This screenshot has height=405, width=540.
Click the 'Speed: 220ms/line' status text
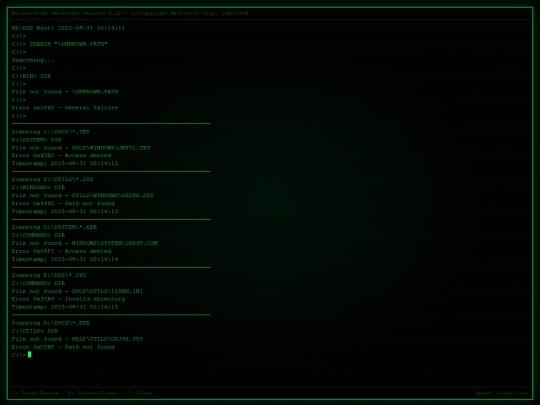[501, 393]
